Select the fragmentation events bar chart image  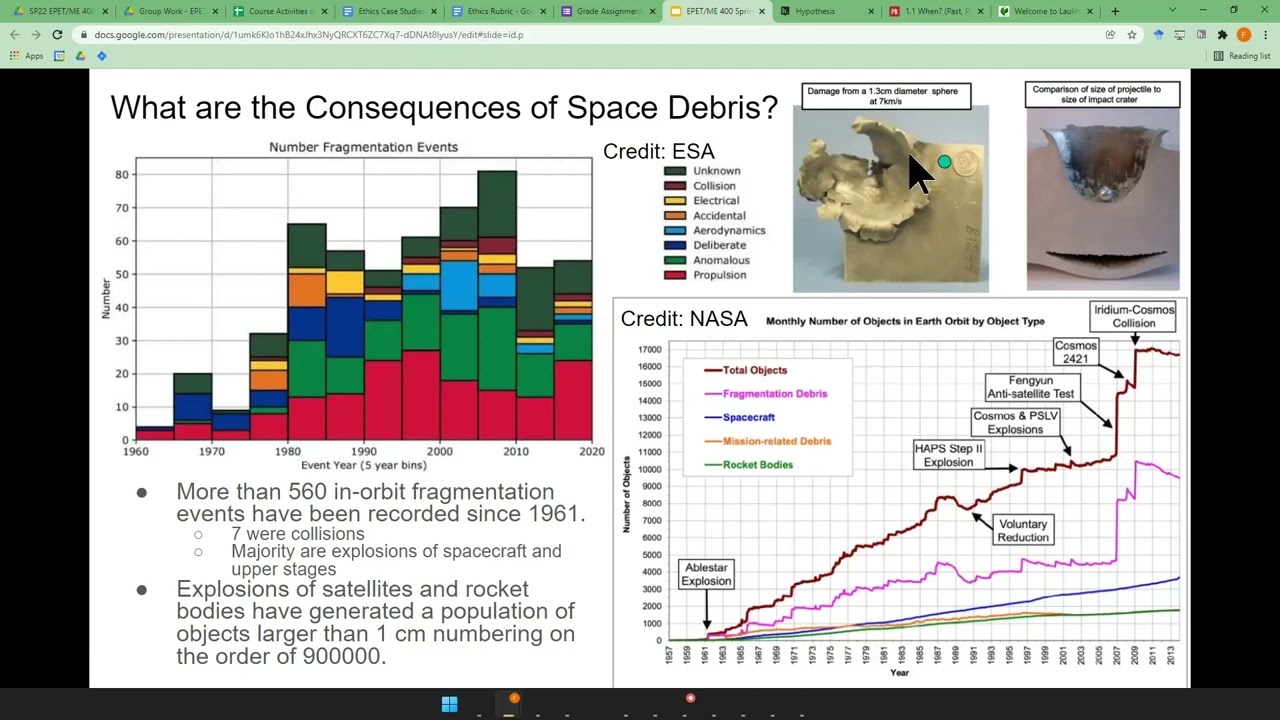coord(349,305)
